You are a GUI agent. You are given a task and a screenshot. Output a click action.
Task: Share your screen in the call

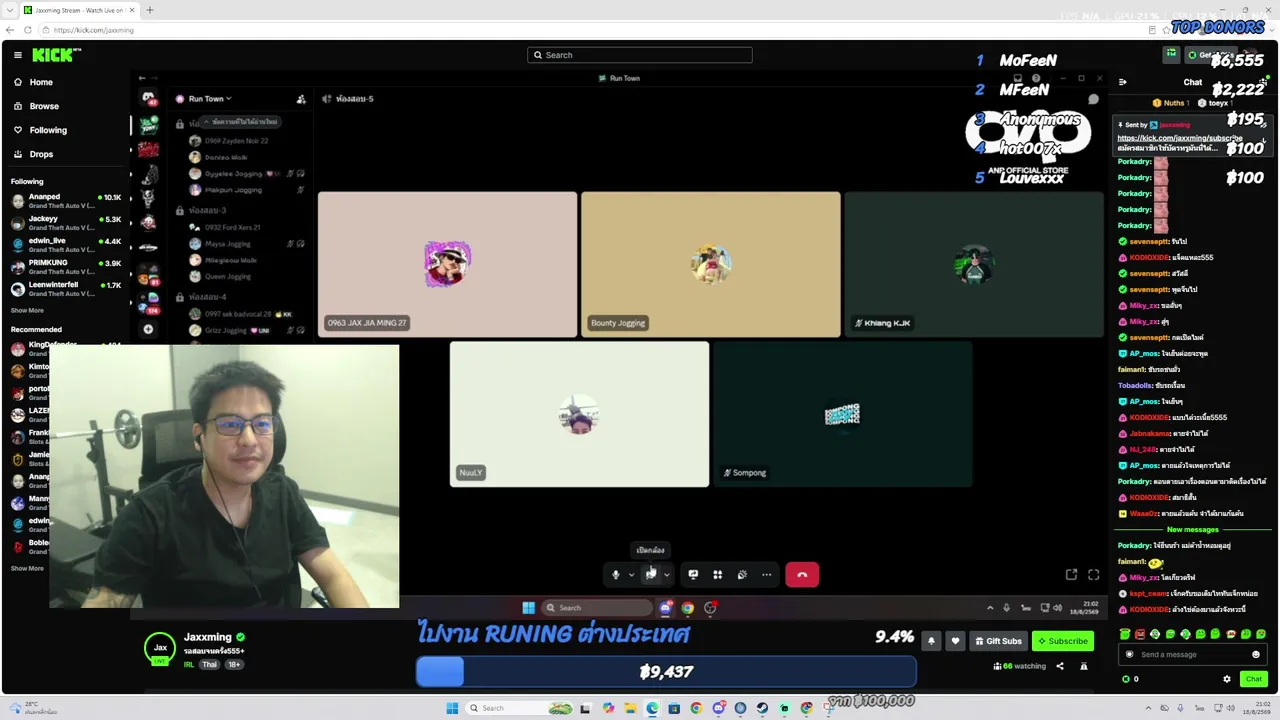click(693, 575)
